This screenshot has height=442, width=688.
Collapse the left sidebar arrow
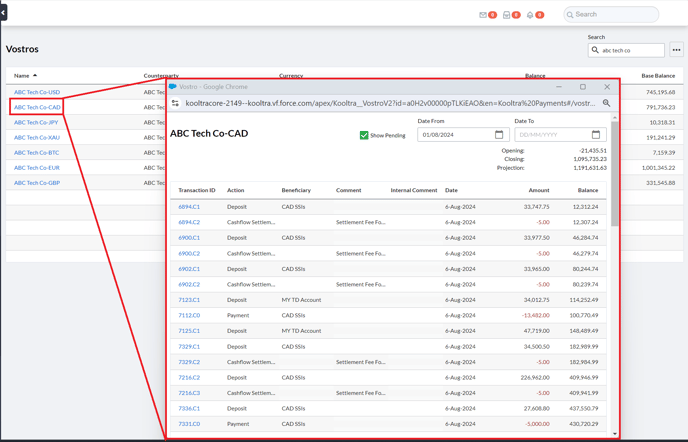[3, 13]
